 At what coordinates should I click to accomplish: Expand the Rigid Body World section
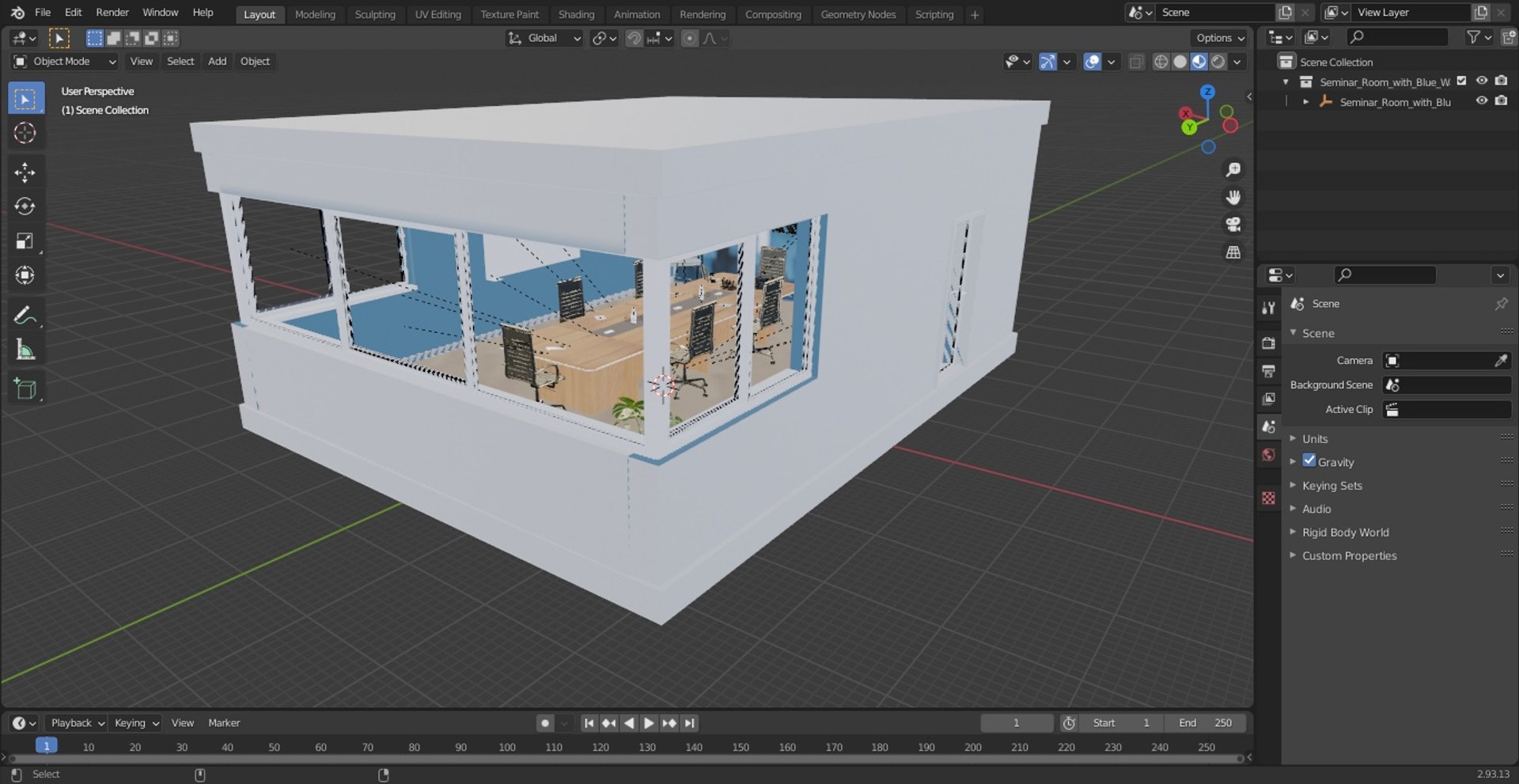coord(1345,532)
